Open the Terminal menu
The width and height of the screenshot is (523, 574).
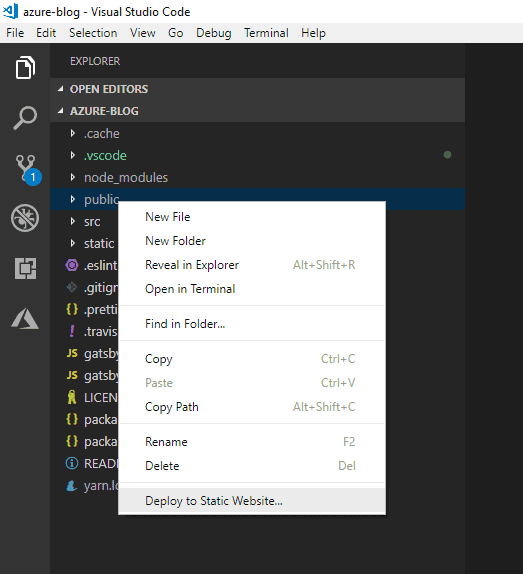point(266,33)
